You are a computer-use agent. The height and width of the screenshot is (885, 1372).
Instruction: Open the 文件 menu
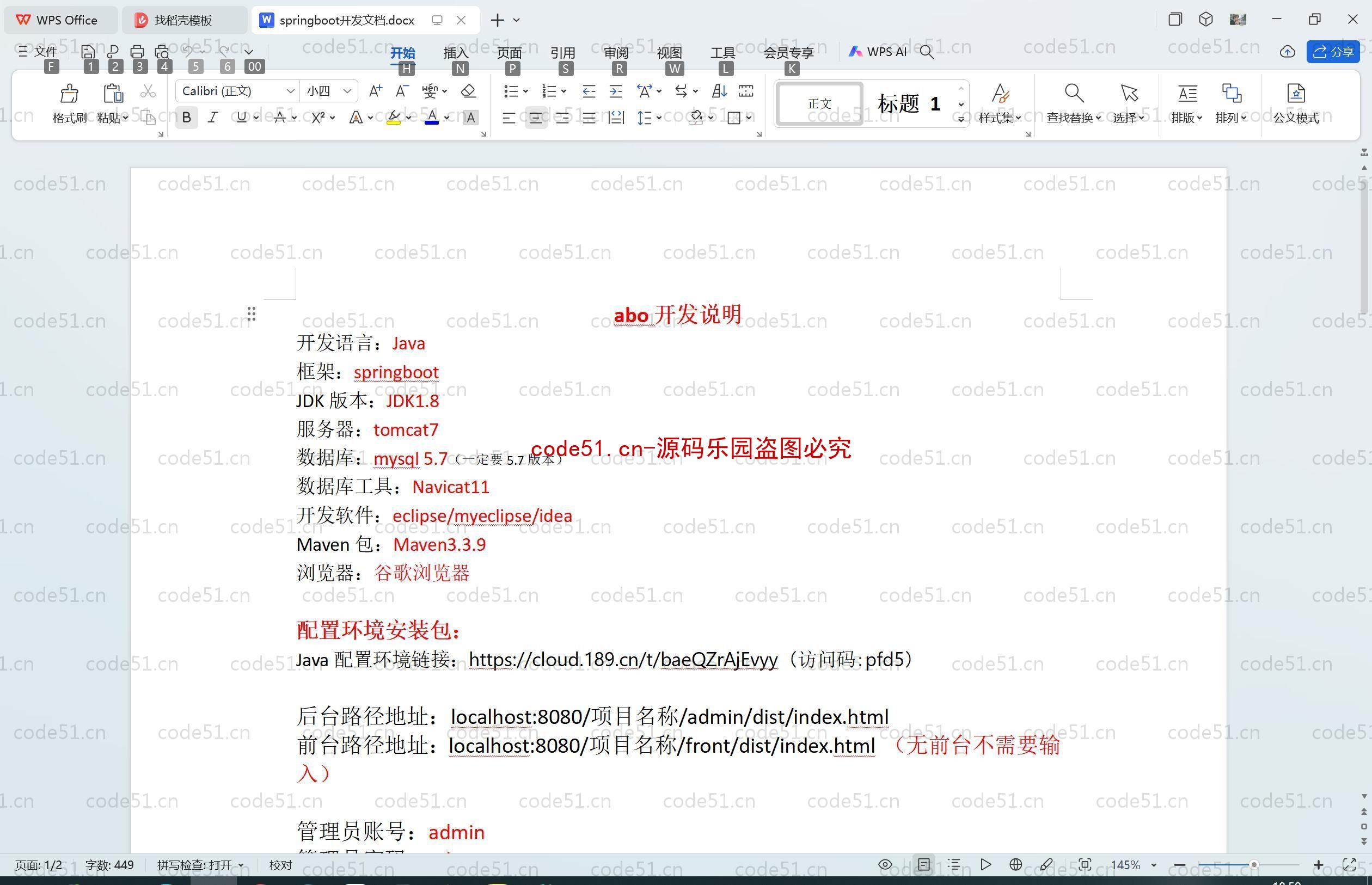tap(38, 52)
